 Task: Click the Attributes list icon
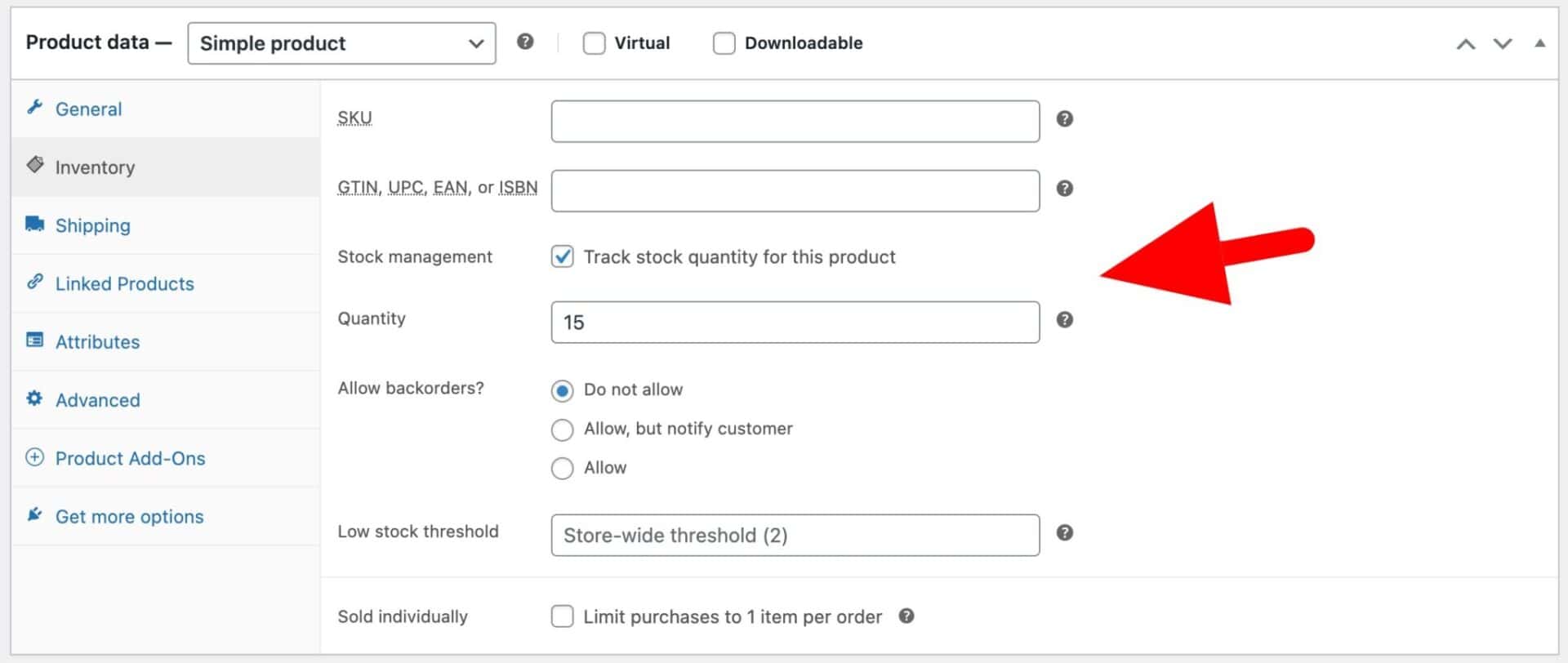(x=34, y=340)
